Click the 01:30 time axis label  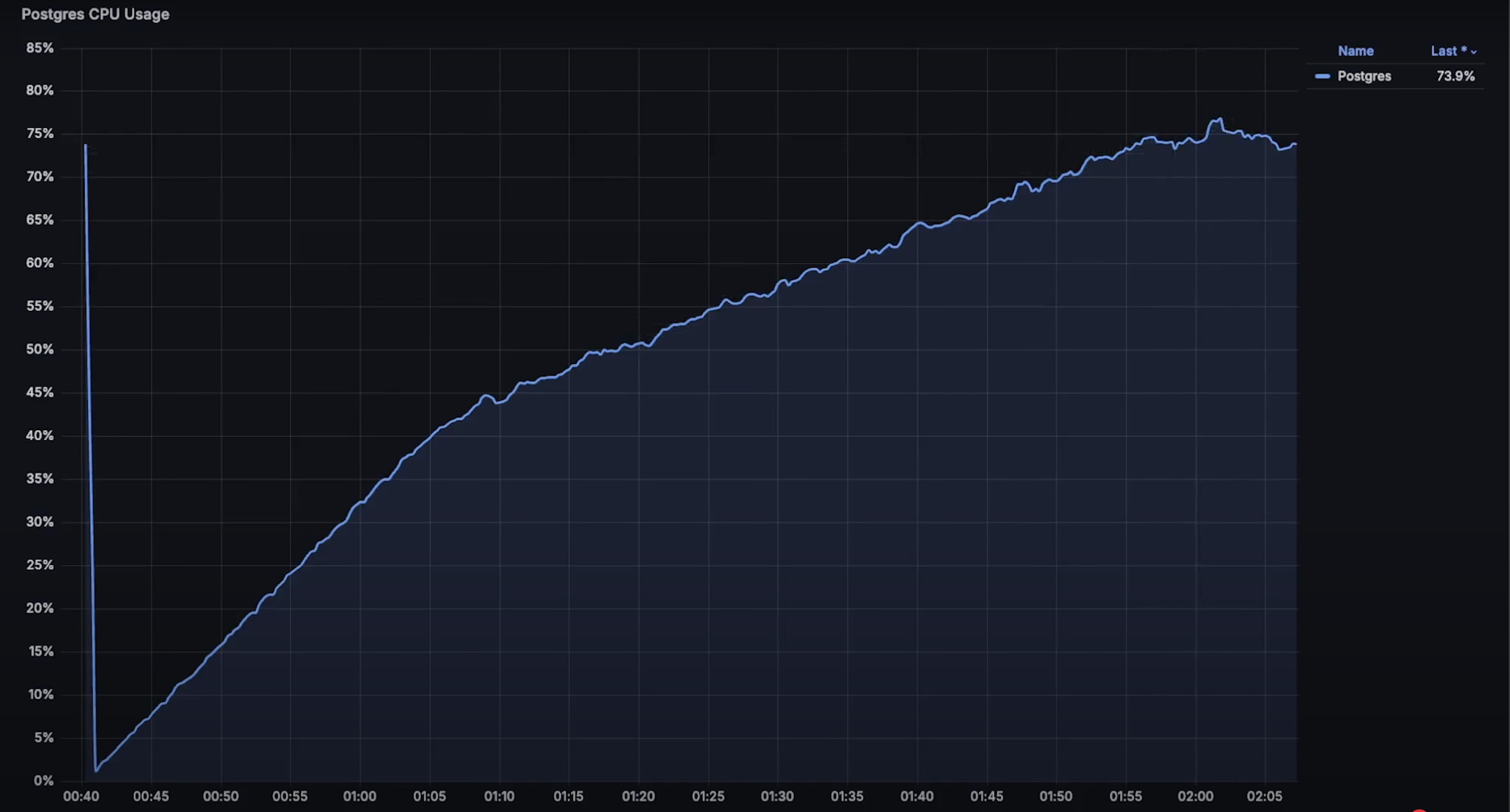(x=777, y=796)
